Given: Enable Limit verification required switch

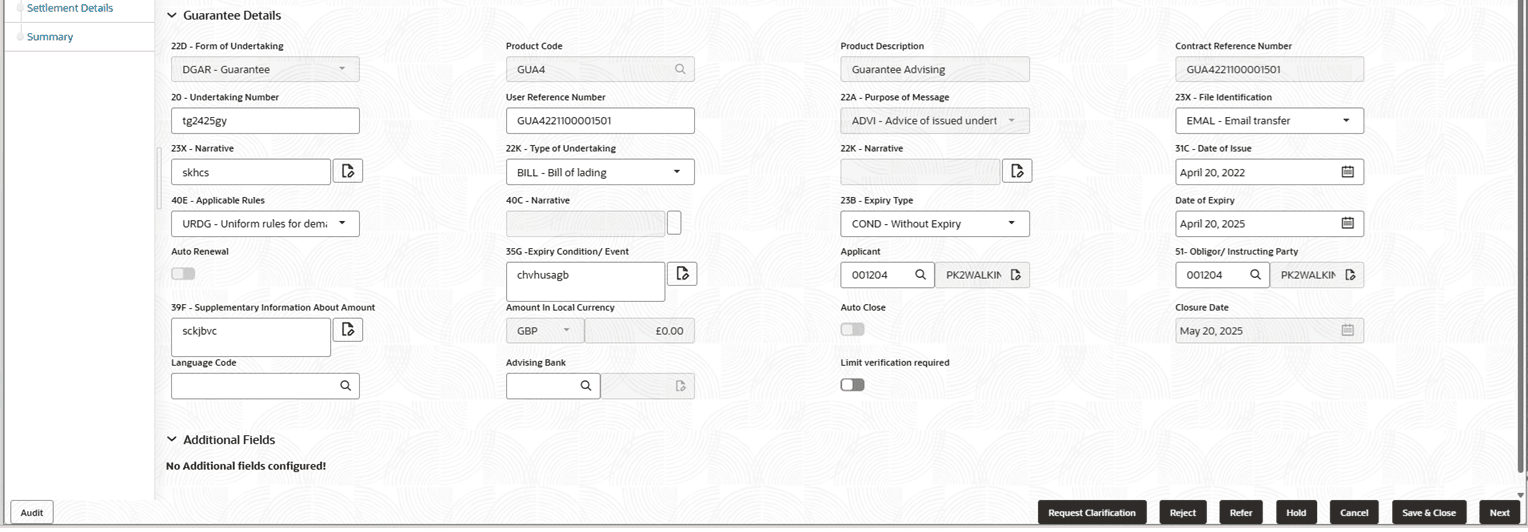Looking at the screenshot, I should coord(852,385).
